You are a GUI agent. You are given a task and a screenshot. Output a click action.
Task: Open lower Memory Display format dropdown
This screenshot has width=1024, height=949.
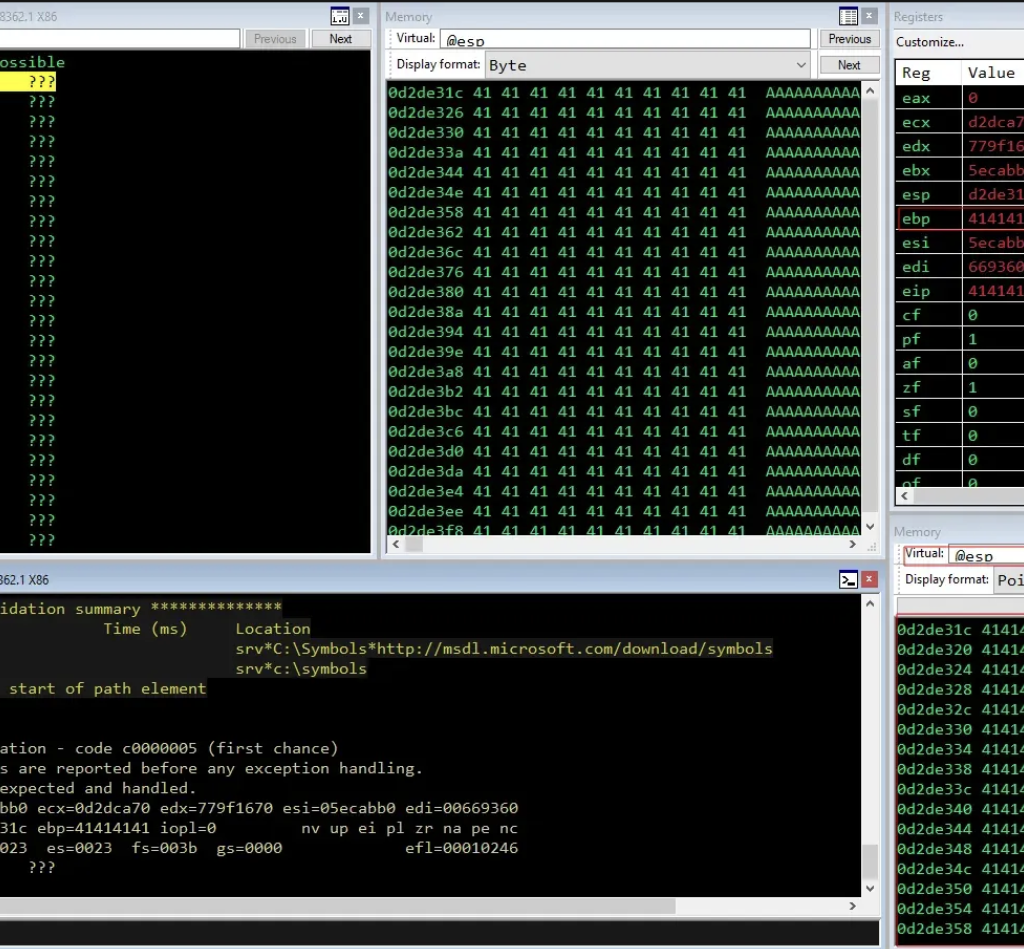(x=1008, y=580)
